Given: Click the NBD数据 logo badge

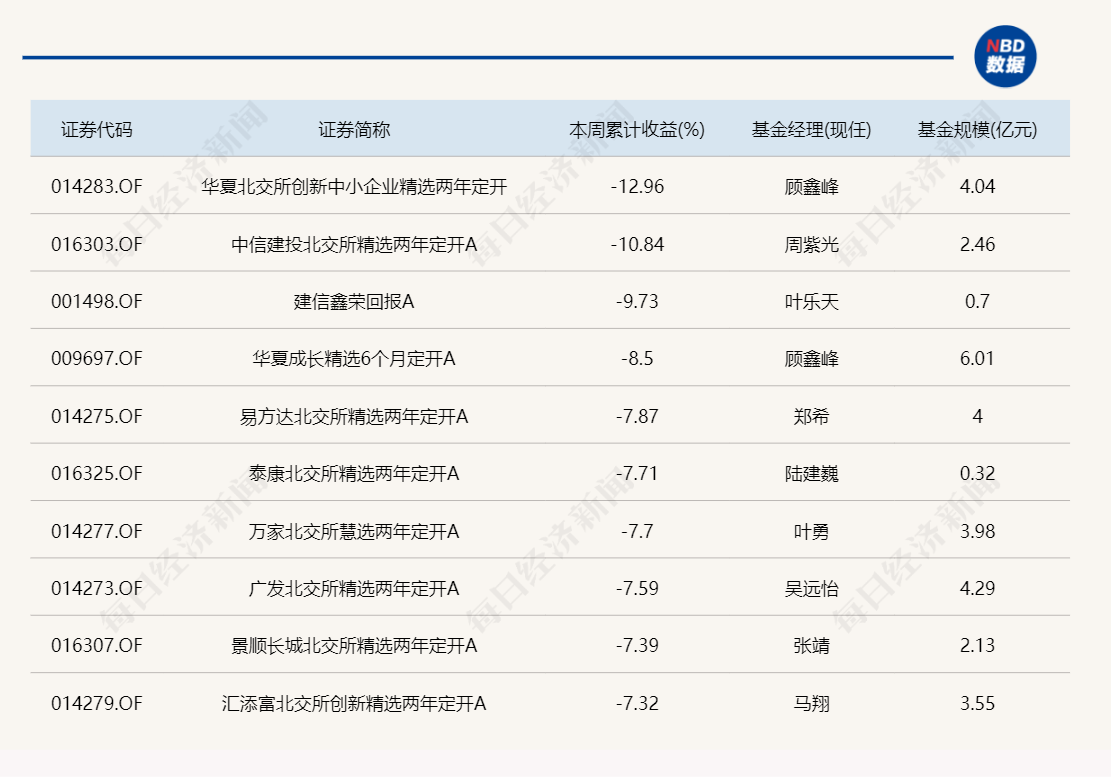Looking at the screenshot, I should (x=1005, y=57).
